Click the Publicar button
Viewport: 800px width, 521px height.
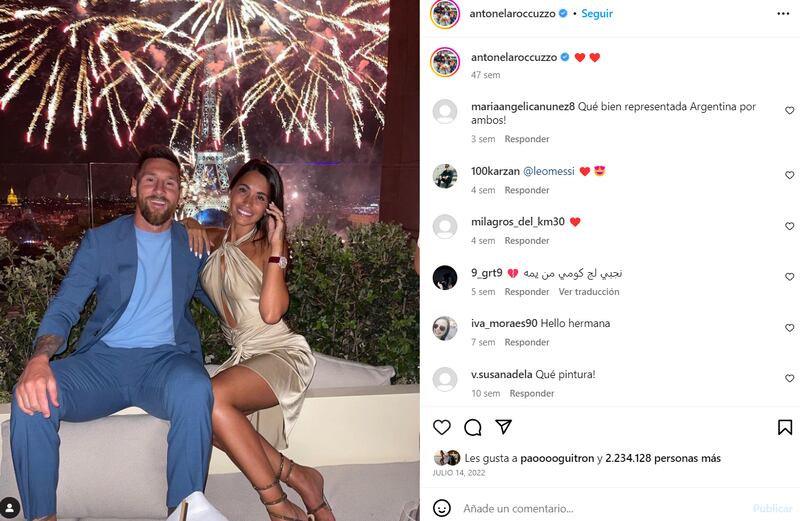[x=772, y=508]
